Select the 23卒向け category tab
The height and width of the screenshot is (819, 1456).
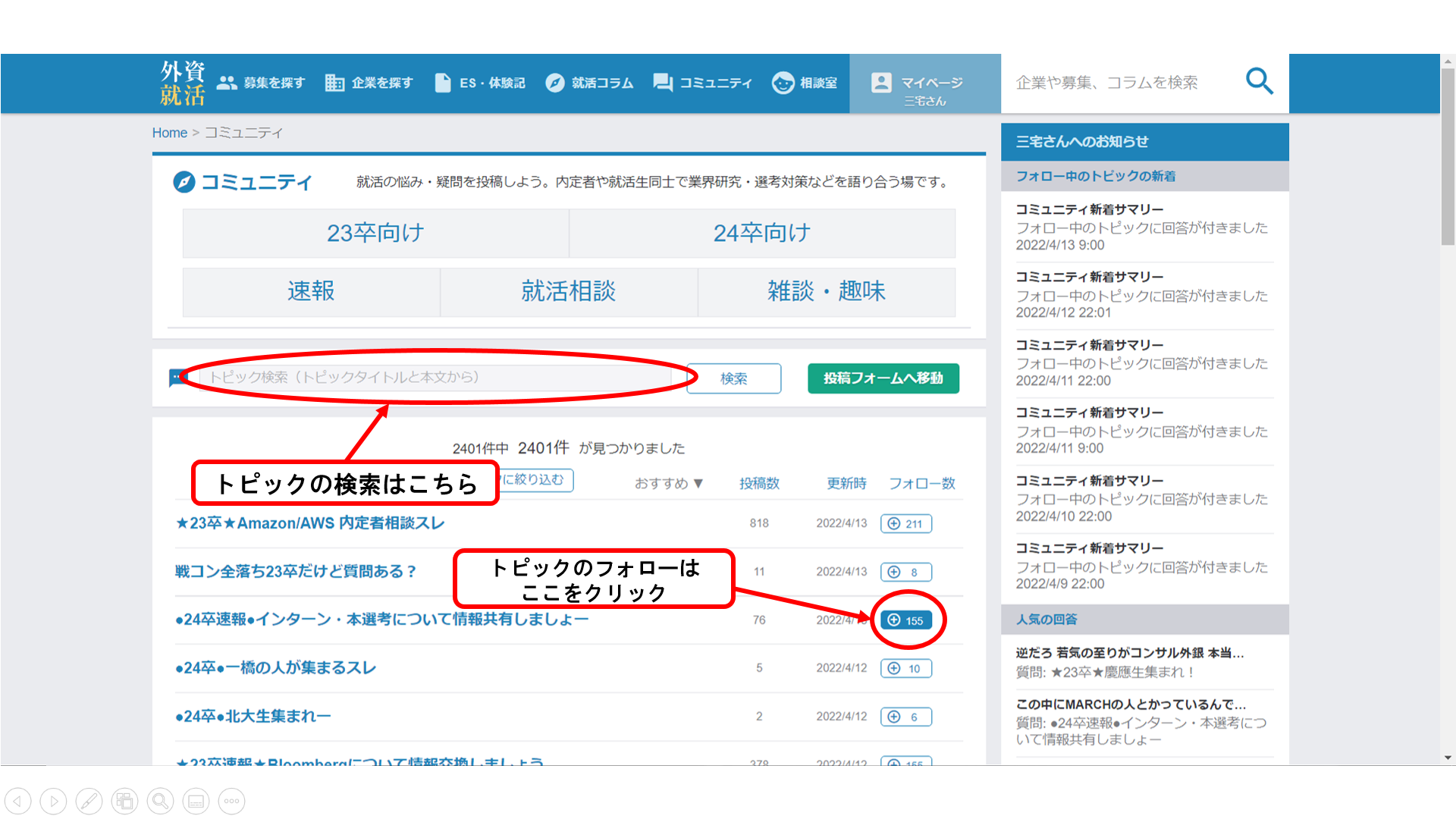375,233
